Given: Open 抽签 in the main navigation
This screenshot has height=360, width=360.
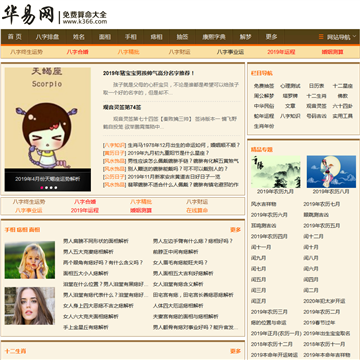Looking at the screenshot, I should click(182, 37).
